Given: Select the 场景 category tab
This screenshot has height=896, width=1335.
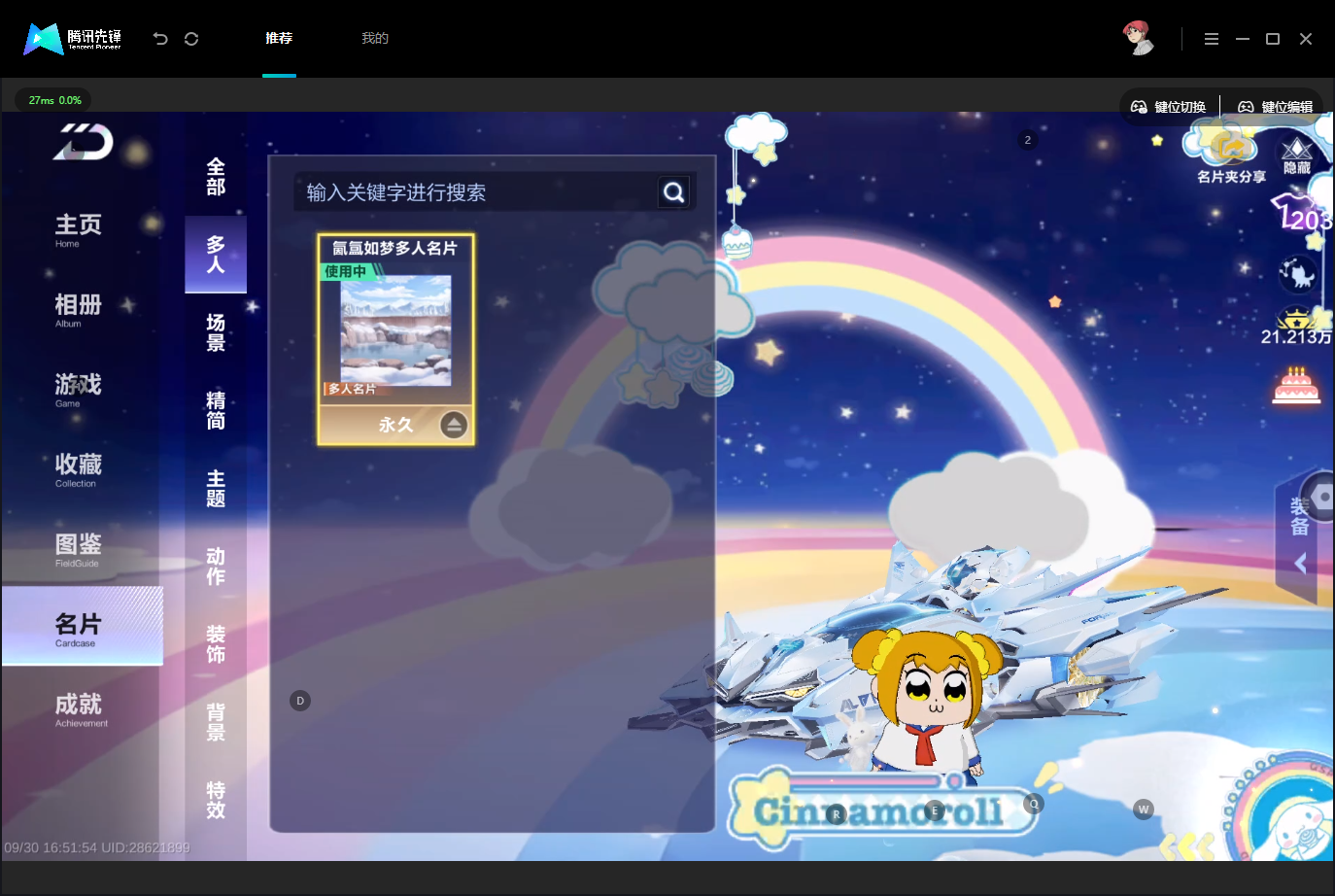Looking at the screenshot, I should click(x=216, y=332).
